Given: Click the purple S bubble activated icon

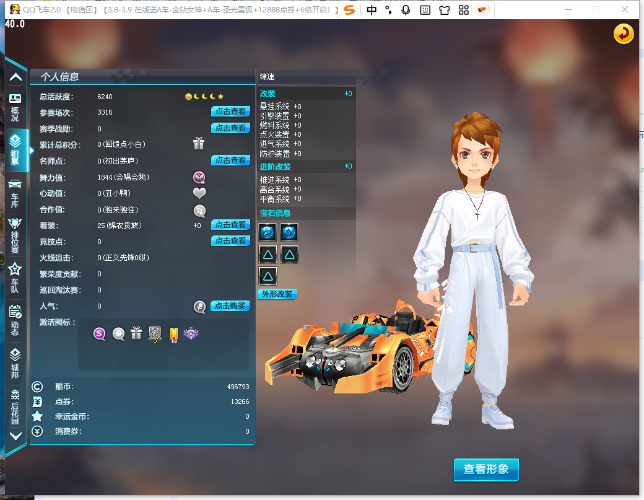Looking at the screenshot, I should tap(99, 334).
